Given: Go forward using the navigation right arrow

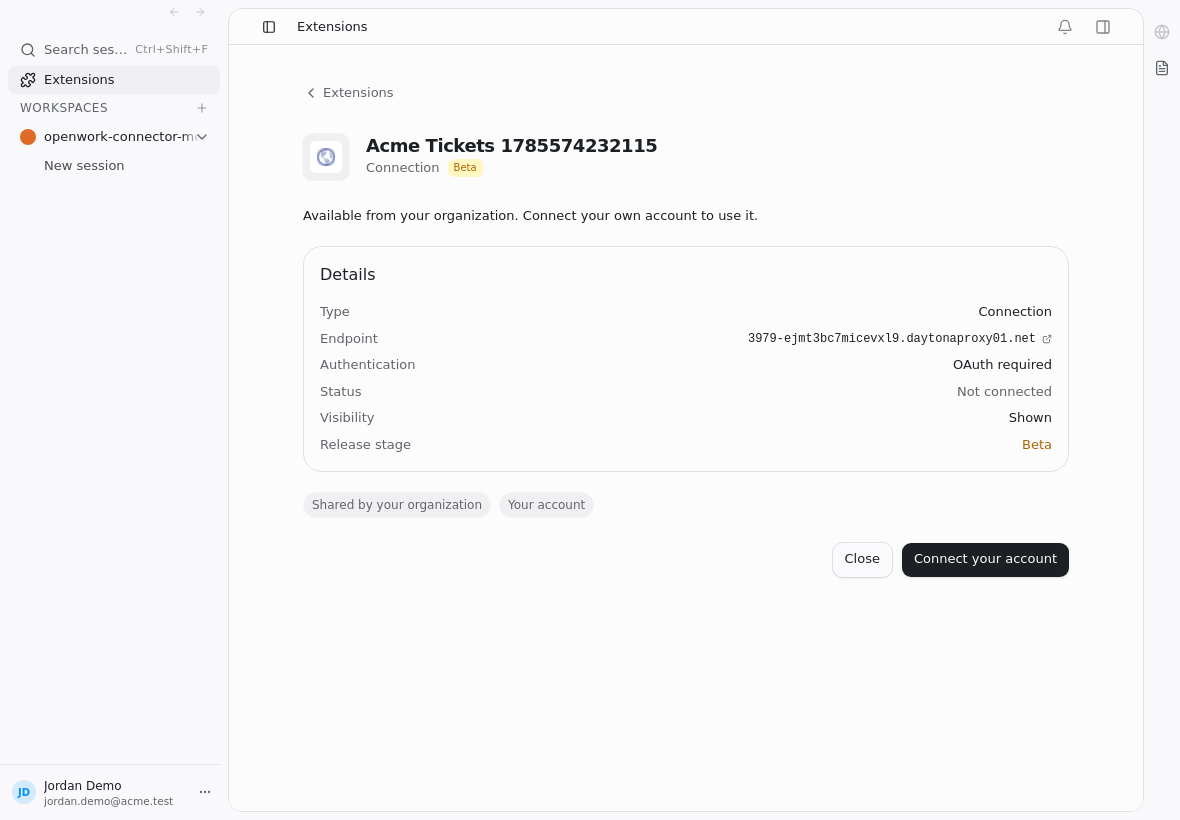Looking at the screenshot, I should 200,12.
